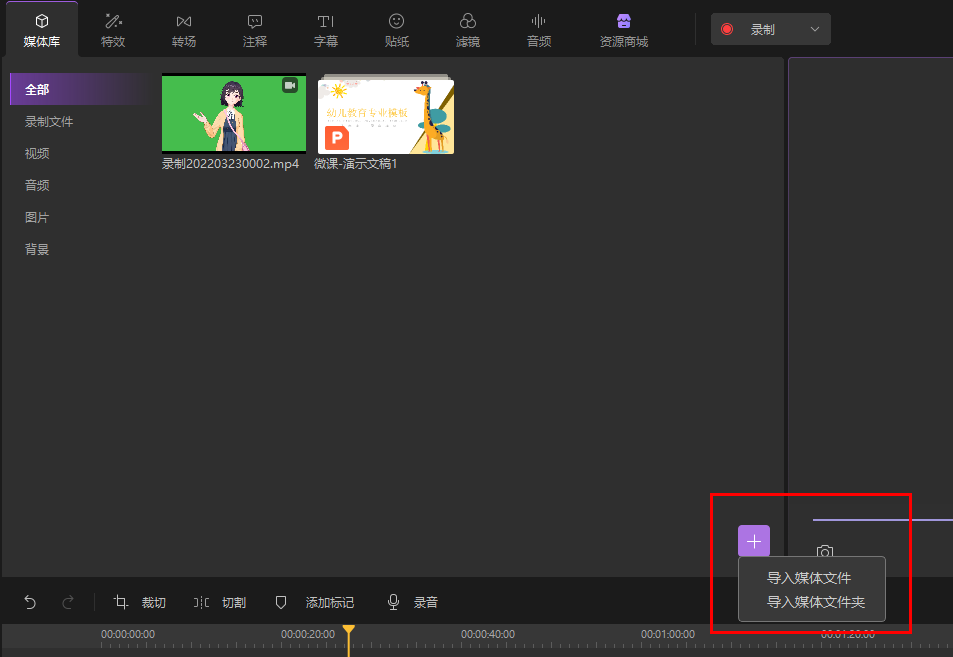The image size is (953, 657).
Task: Click the undo arrow icon
Action: pyautogui.click(x=30, y=602)
